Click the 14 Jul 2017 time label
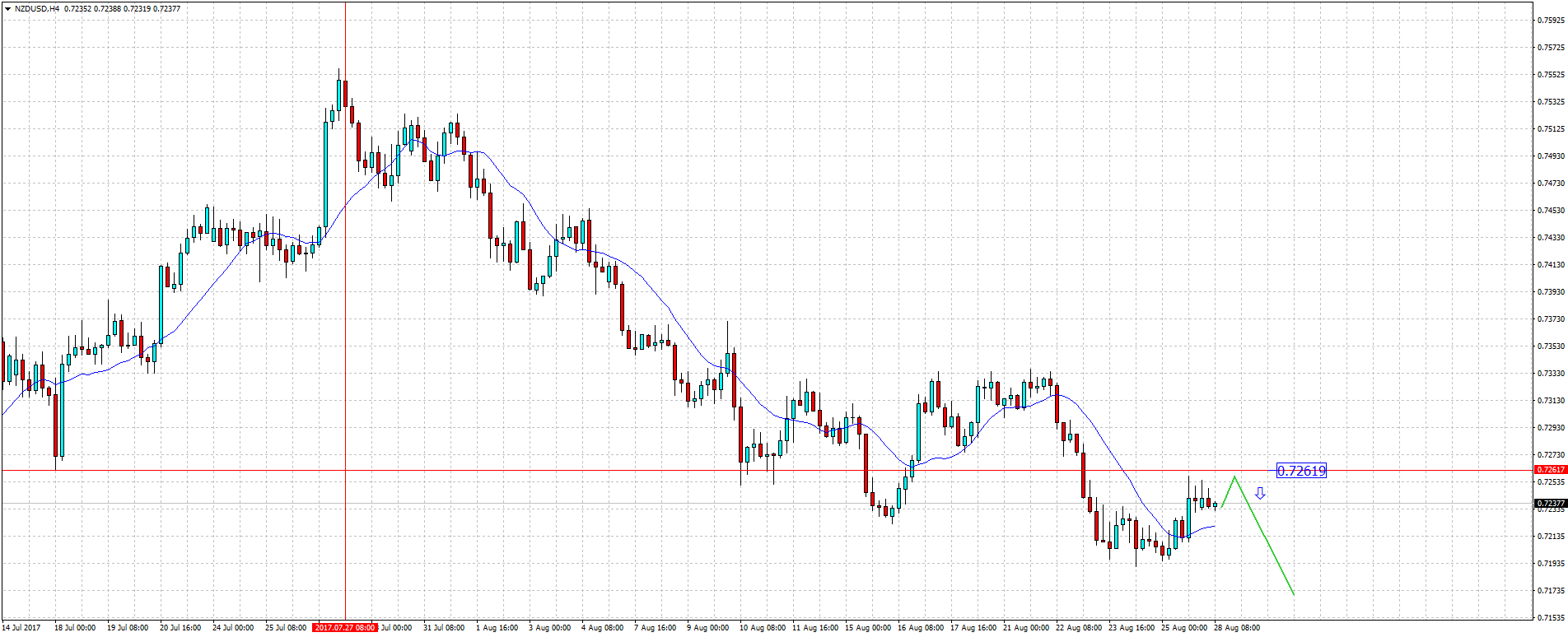This screenshot has width=1568, height=637. 21,628
